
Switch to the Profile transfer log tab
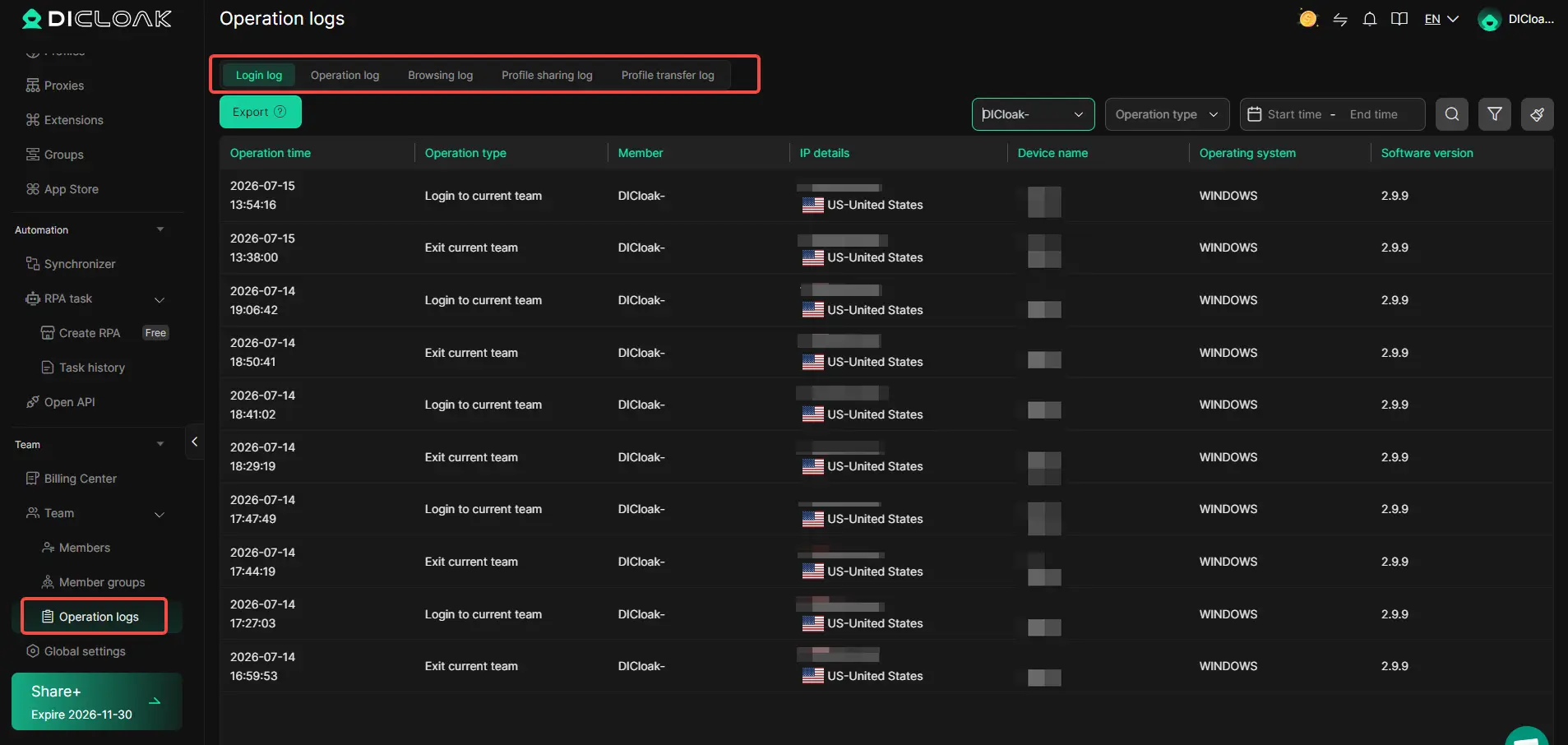(x=668, y=75)
